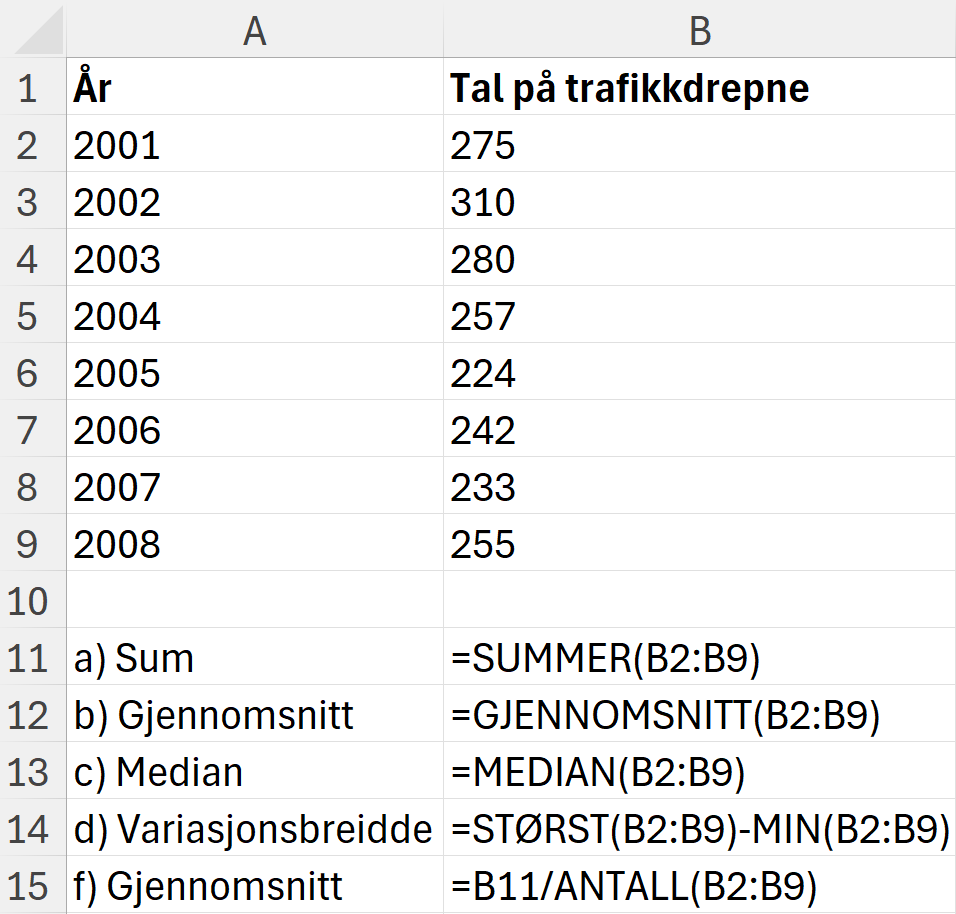Click the GJENNOMSNITT formula cell

(700, 714)
